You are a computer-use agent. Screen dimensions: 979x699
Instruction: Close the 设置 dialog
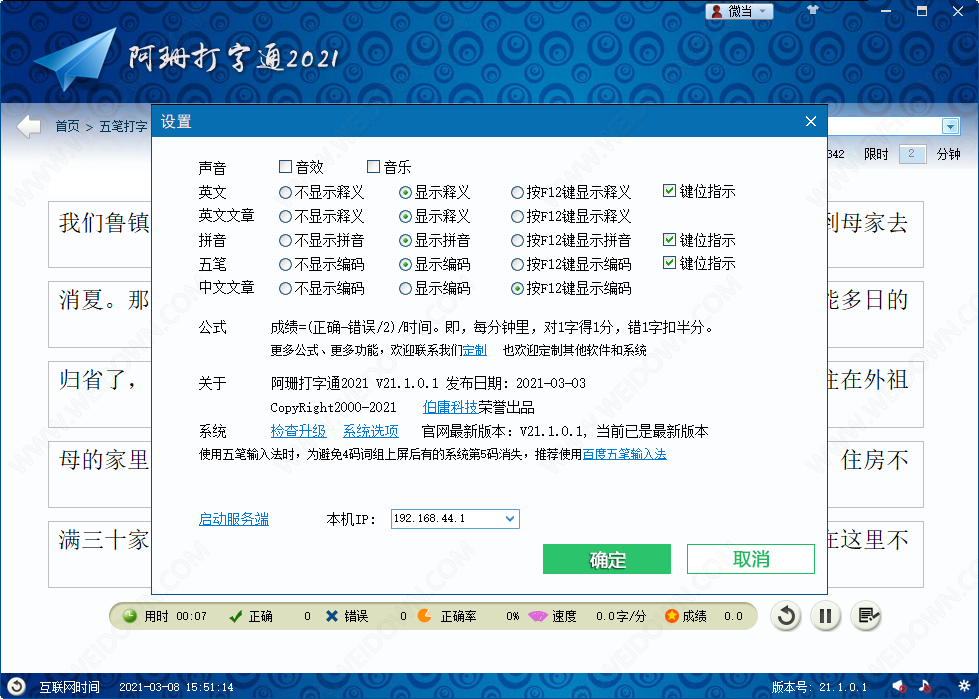point(810,121)
